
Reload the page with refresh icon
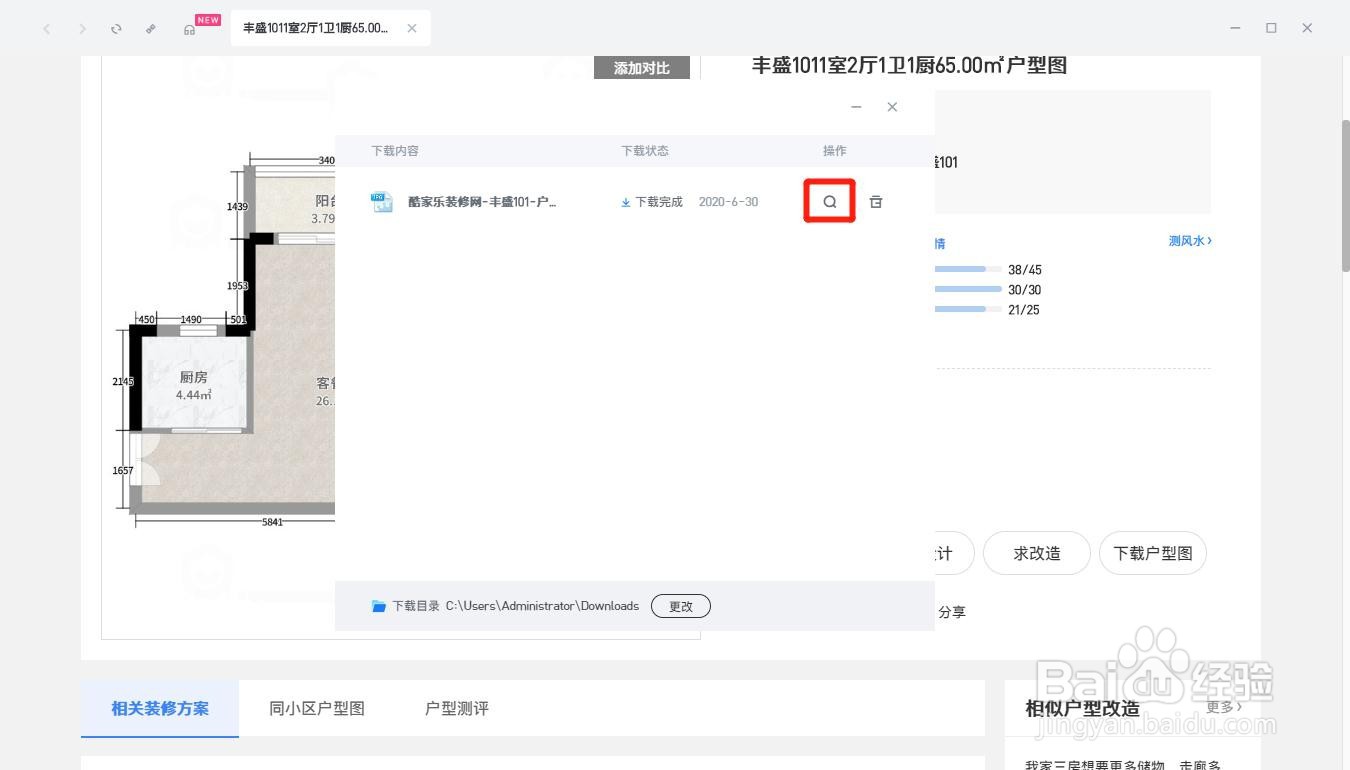116,28
